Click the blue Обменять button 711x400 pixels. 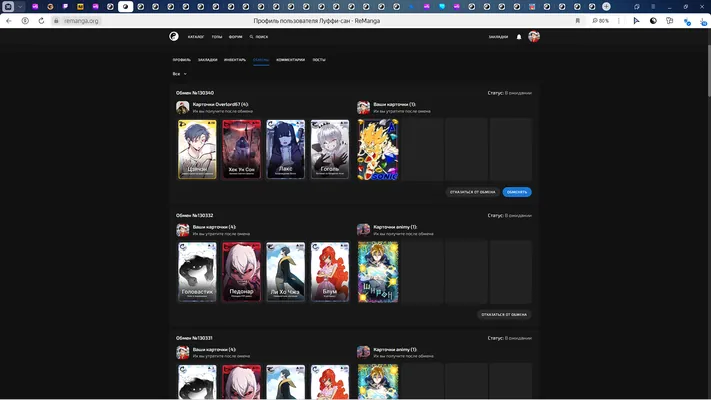[517, 192]
